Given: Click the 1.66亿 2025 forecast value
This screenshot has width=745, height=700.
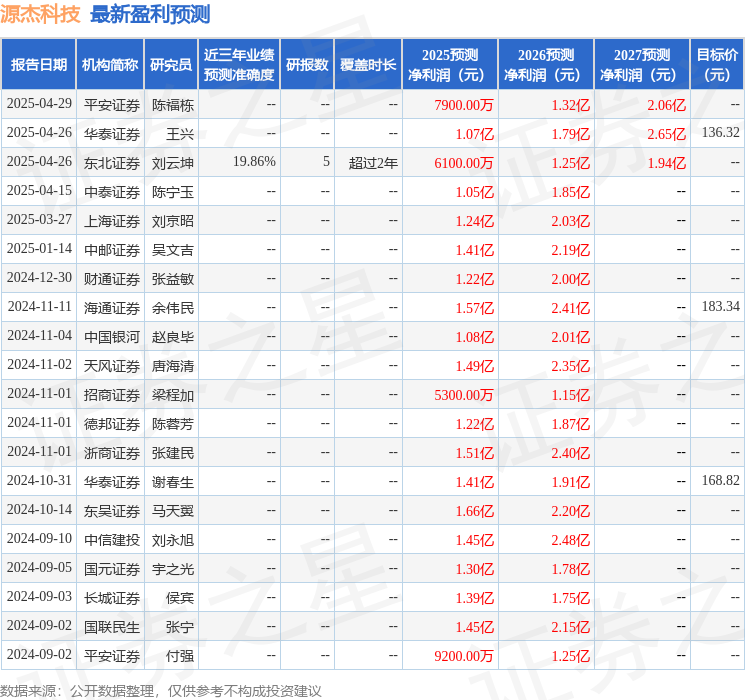Looking at the screenshot, I should 475,511.
